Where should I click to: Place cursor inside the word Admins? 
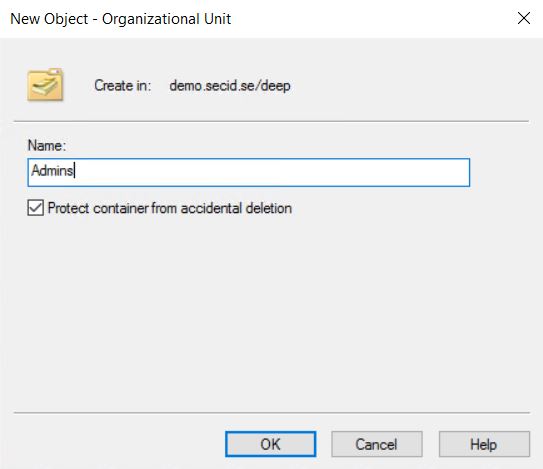click(x=52, y=171)
